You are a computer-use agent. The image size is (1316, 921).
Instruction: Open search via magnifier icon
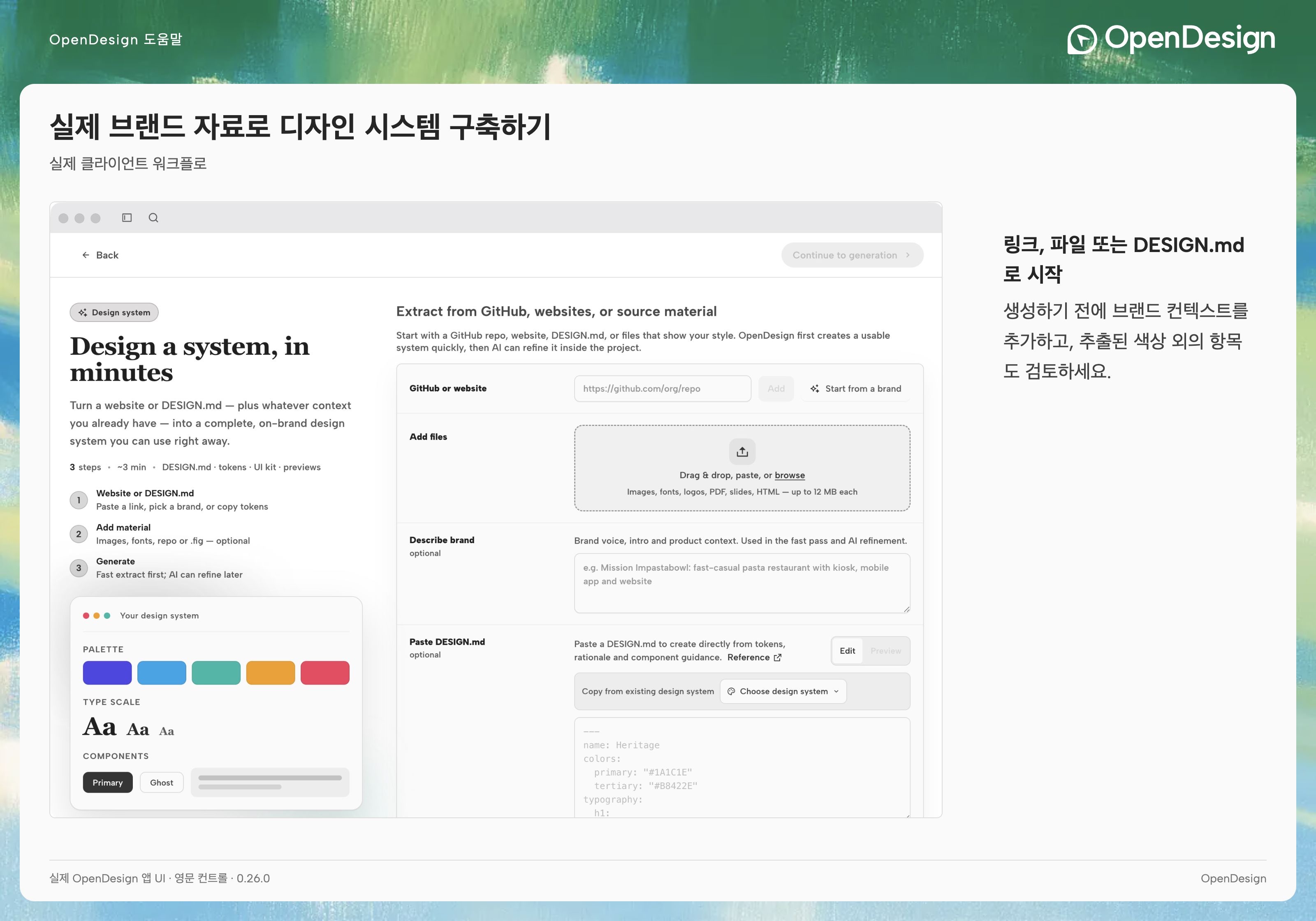(153, 218)
